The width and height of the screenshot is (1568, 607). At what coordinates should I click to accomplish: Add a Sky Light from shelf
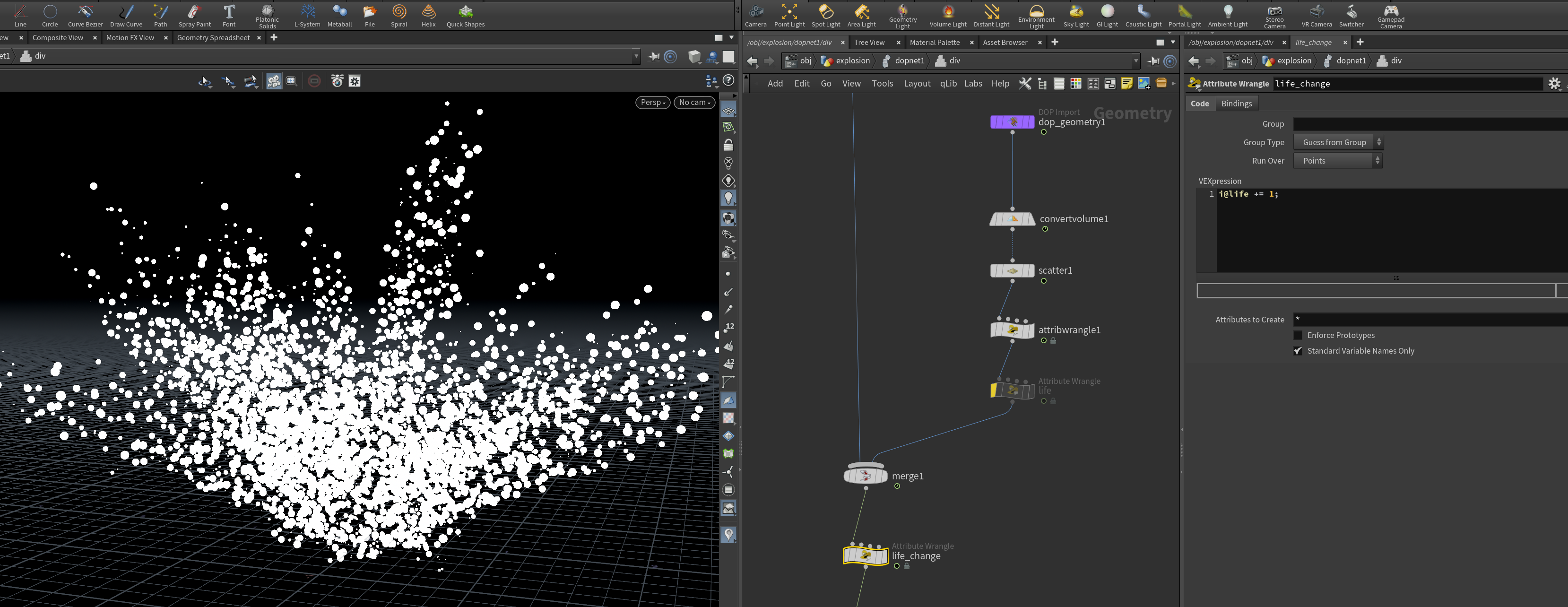pyautogui.click(x=1075, y=16)
